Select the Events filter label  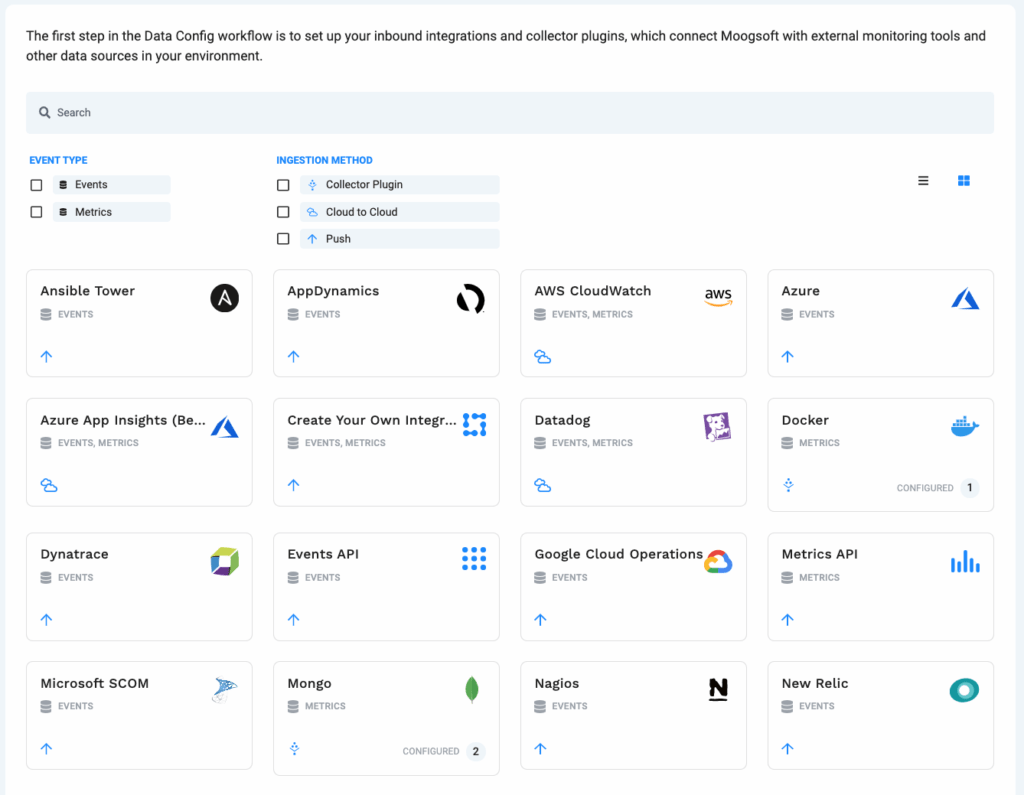[x=112, y=185]
